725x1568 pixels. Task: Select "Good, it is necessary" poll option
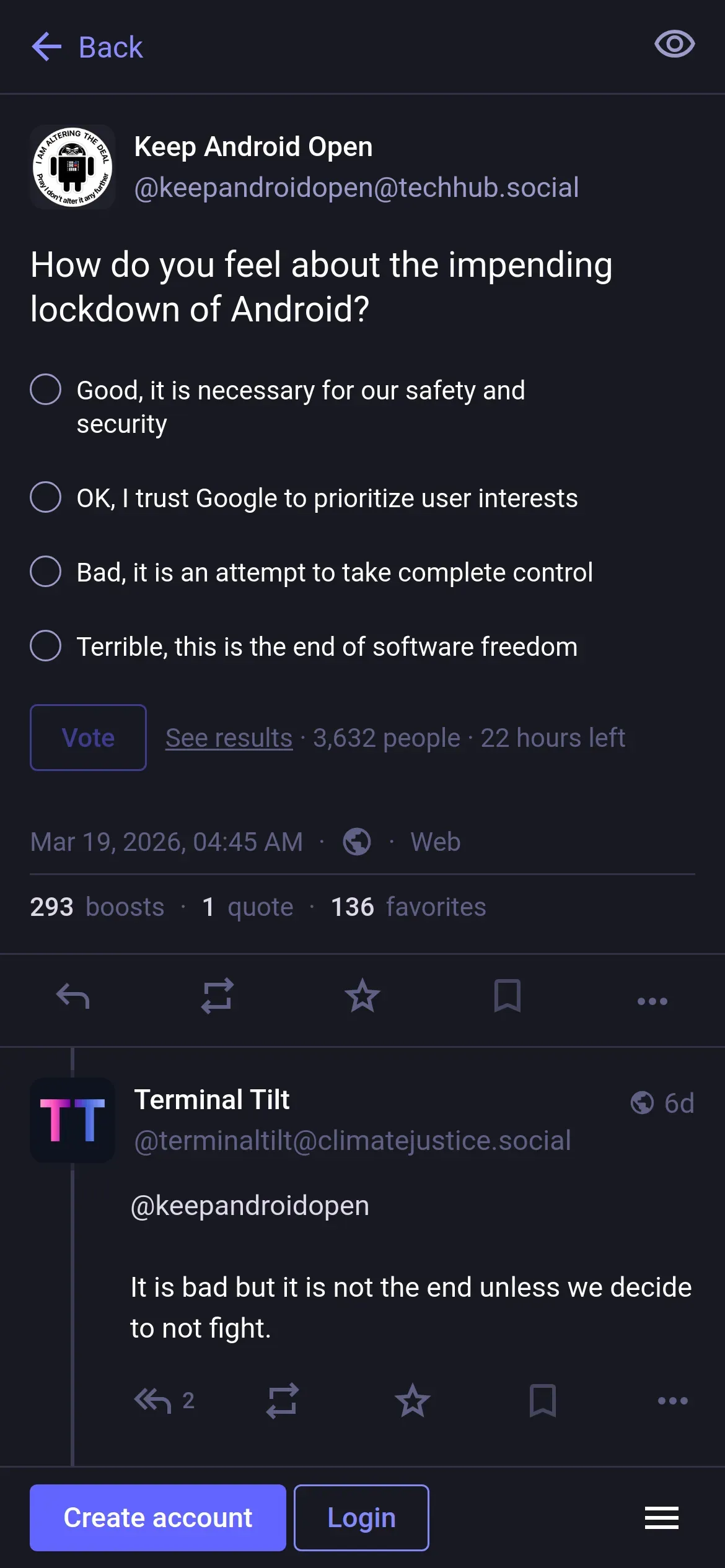coord(46,390)
